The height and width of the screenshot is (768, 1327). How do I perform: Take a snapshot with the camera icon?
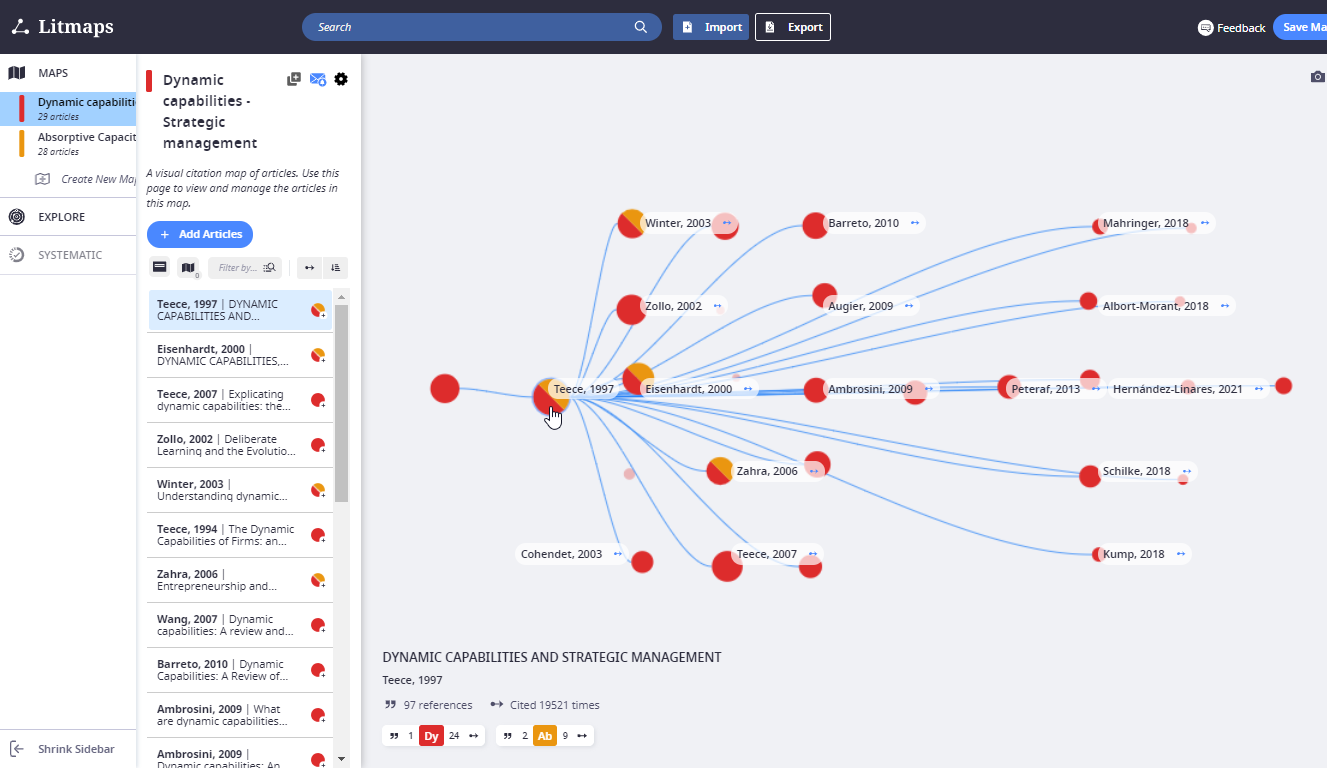(x=1317, y=75)
